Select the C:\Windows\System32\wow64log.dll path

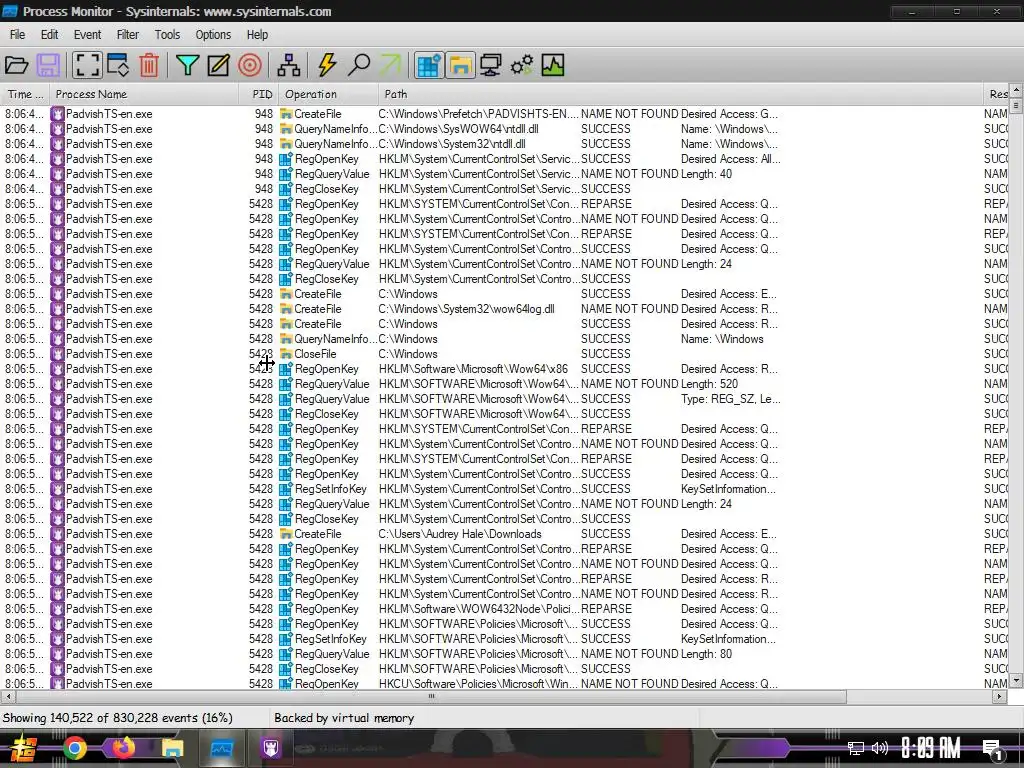(466, 309)
